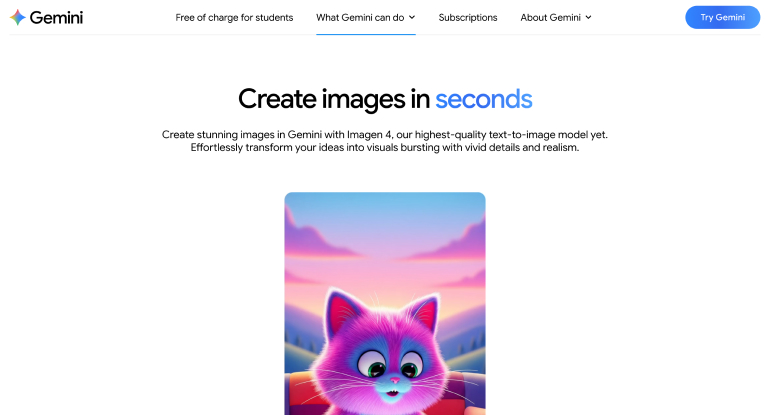
Task: Click the blue word seconds in heading
Action: [x=483, y=99]
